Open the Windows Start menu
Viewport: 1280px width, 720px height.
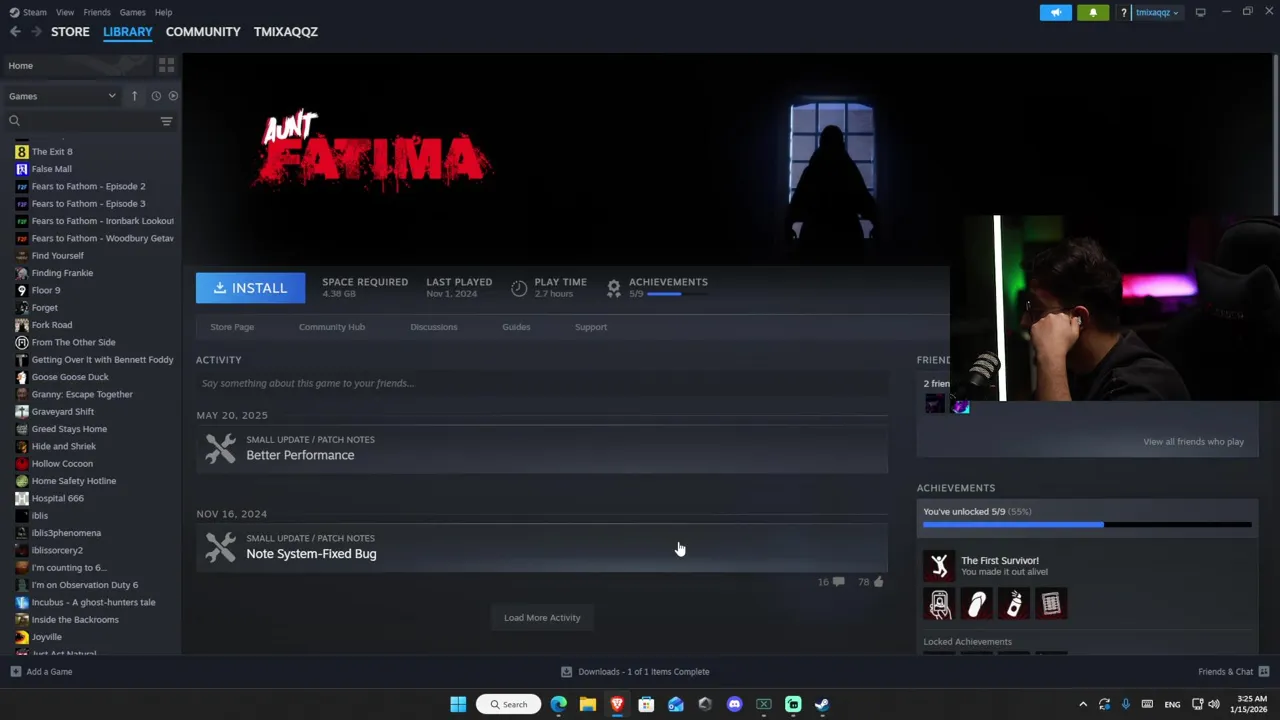(x=458, y=704)
